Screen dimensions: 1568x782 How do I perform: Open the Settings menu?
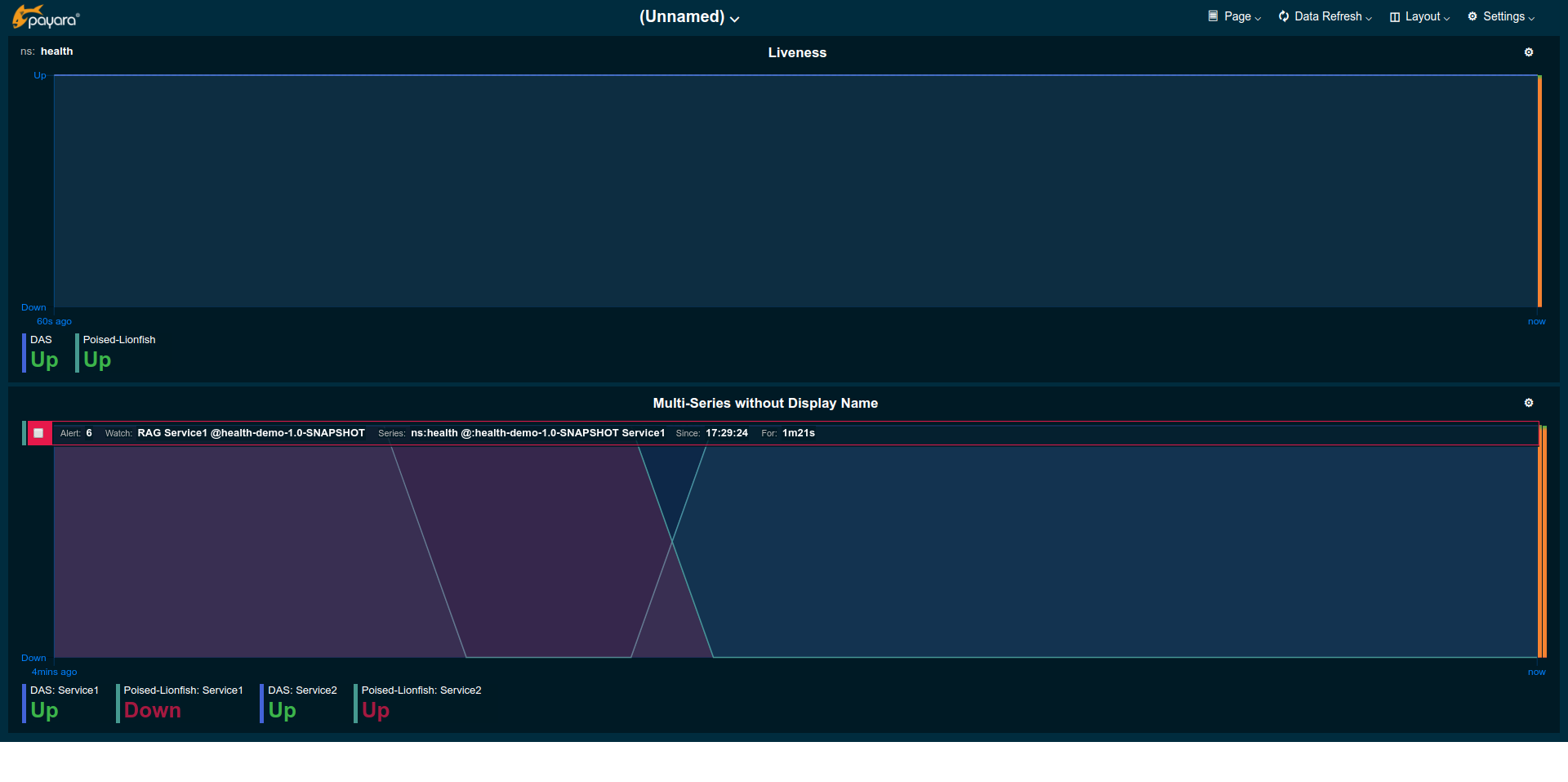[1503, 16]
